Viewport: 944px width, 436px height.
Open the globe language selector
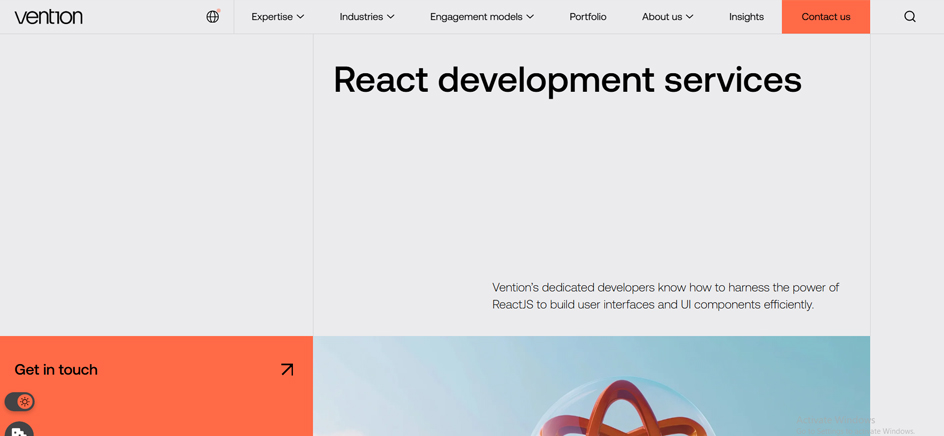(213, 17)
